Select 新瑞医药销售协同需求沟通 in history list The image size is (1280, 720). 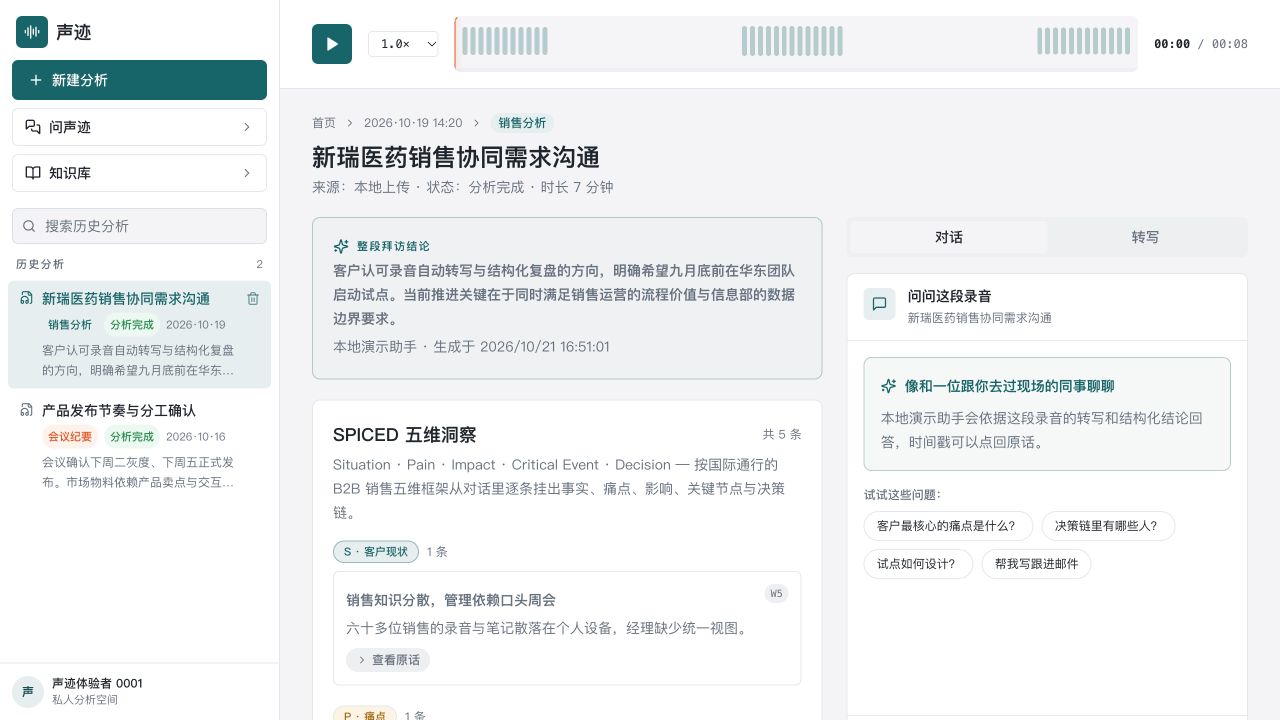[x=139, y=334]
